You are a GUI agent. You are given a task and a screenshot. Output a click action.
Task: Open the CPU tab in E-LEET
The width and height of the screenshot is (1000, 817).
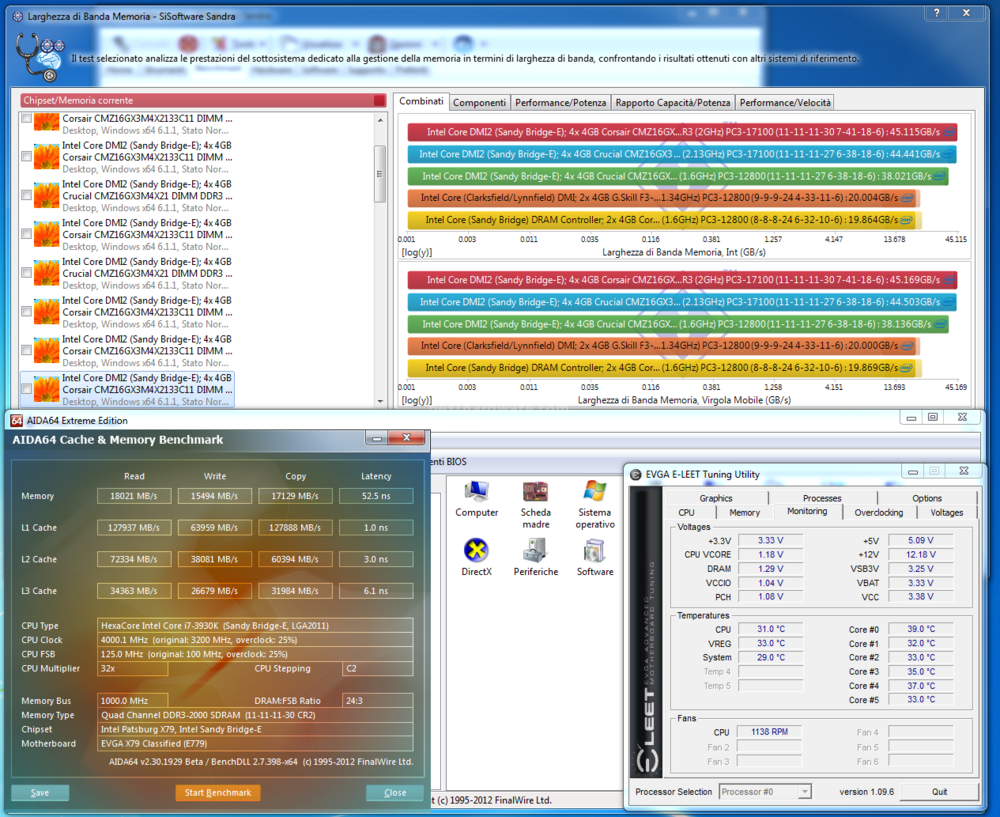686,512
